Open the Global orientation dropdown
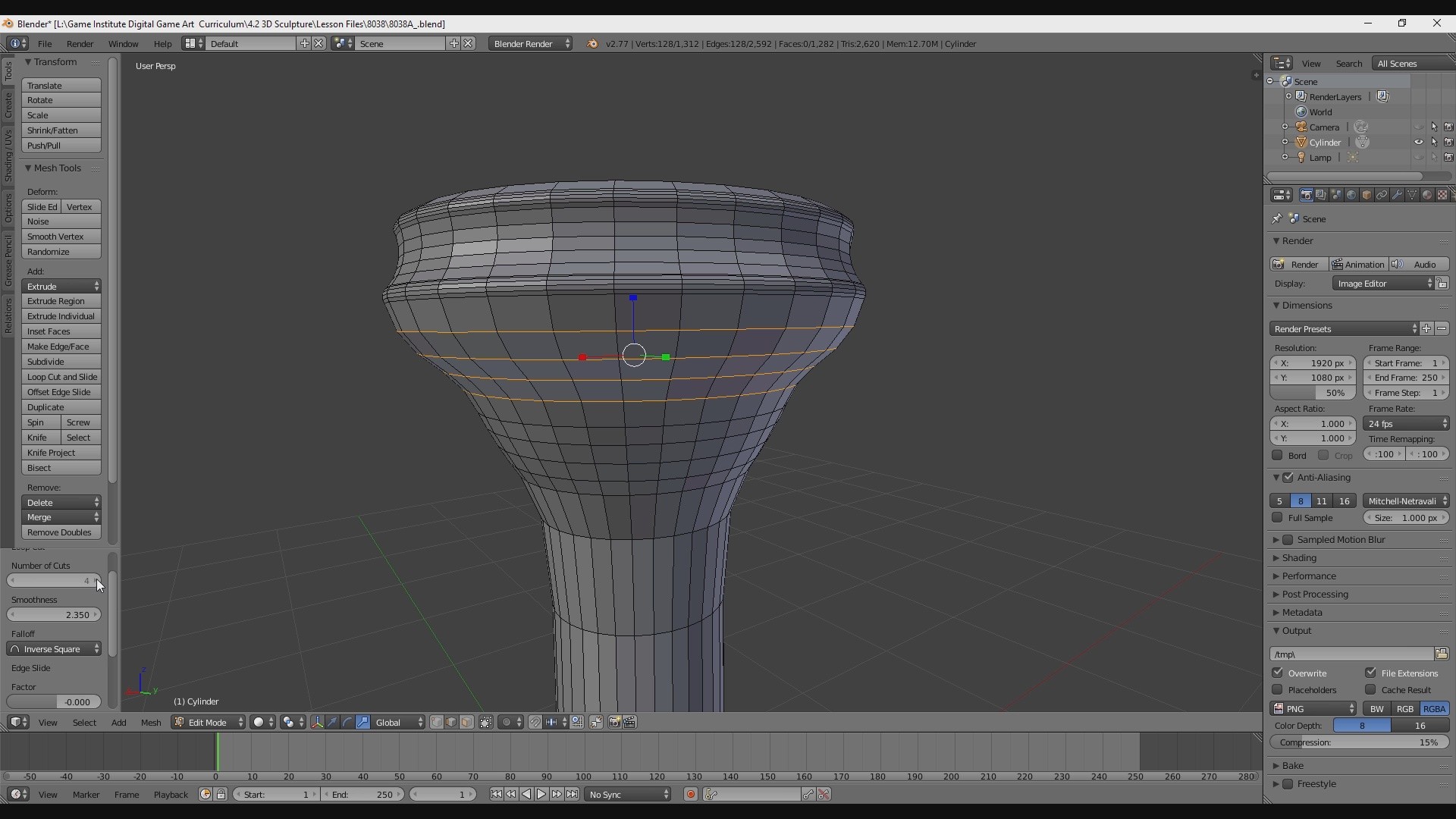 pos(399,723)
